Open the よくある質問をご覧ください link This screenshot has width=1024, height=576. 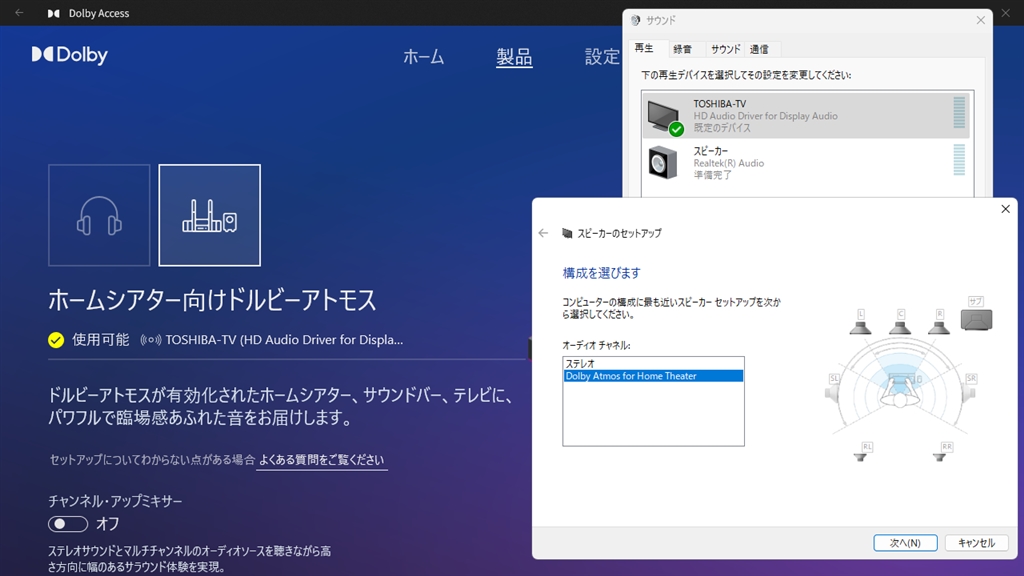[321, 460]
